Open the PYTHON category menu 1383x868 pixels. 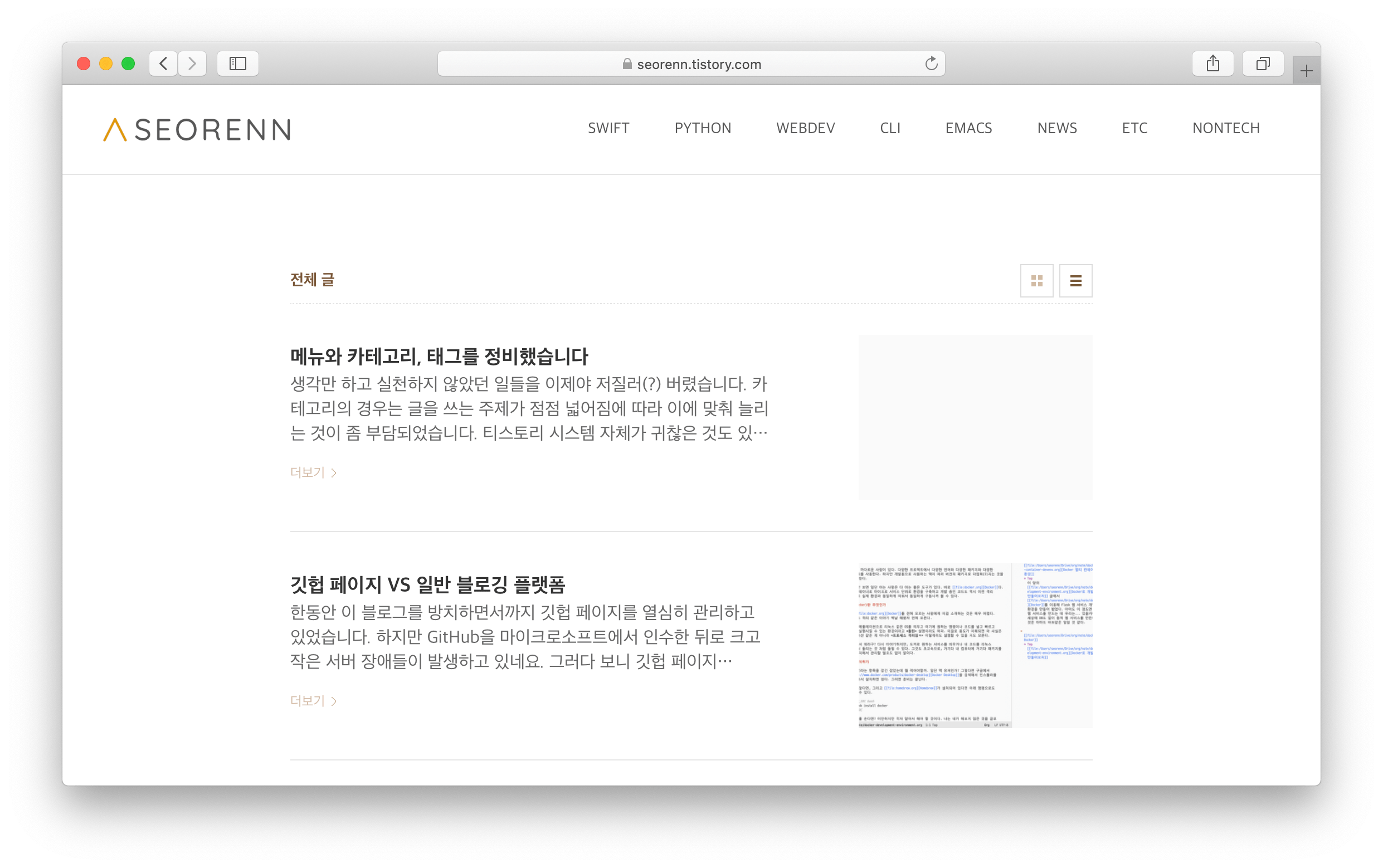pos(702,128)
